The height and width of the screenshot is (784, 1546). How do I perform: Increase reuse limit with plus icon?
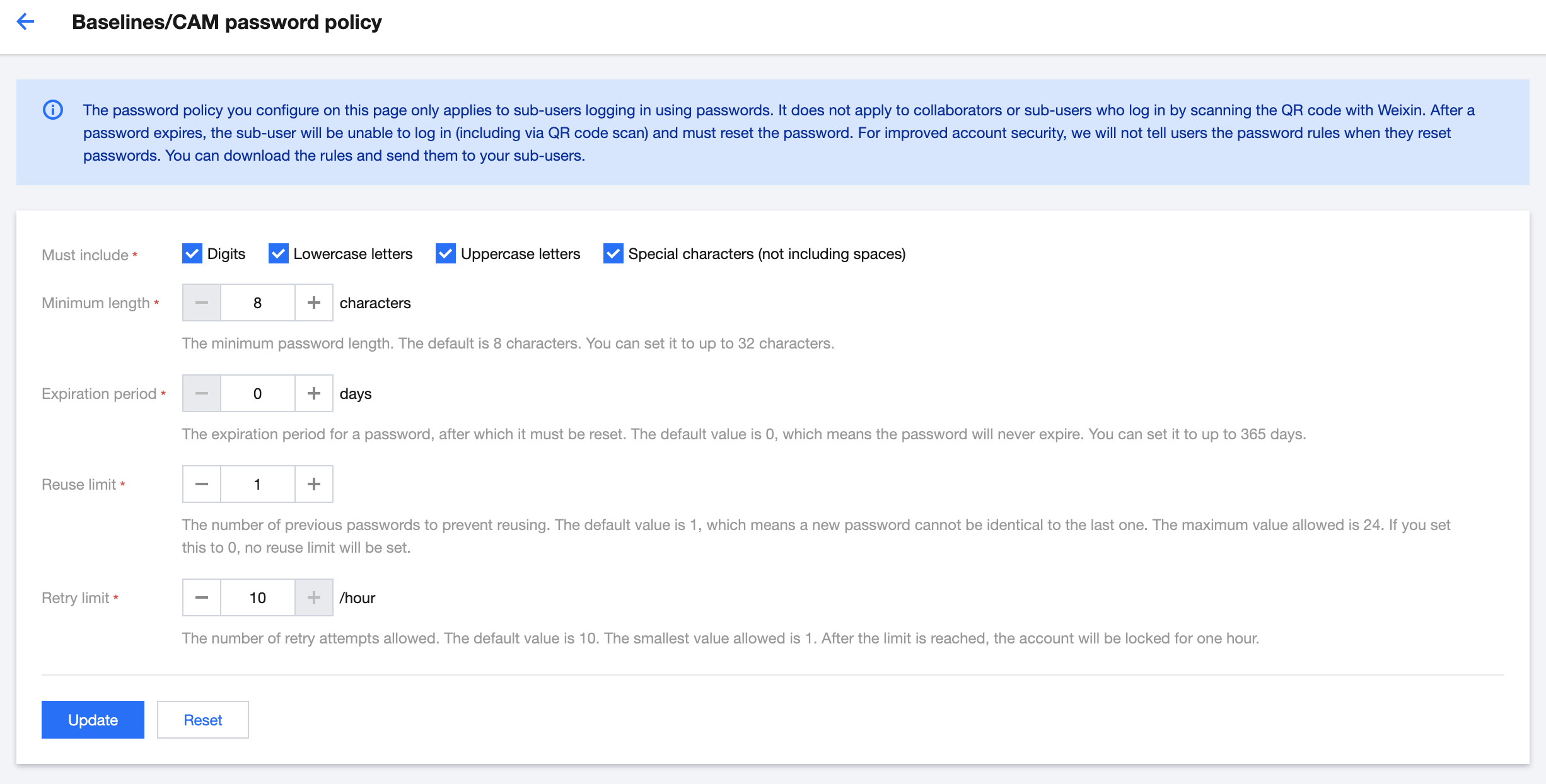(314, 484)
